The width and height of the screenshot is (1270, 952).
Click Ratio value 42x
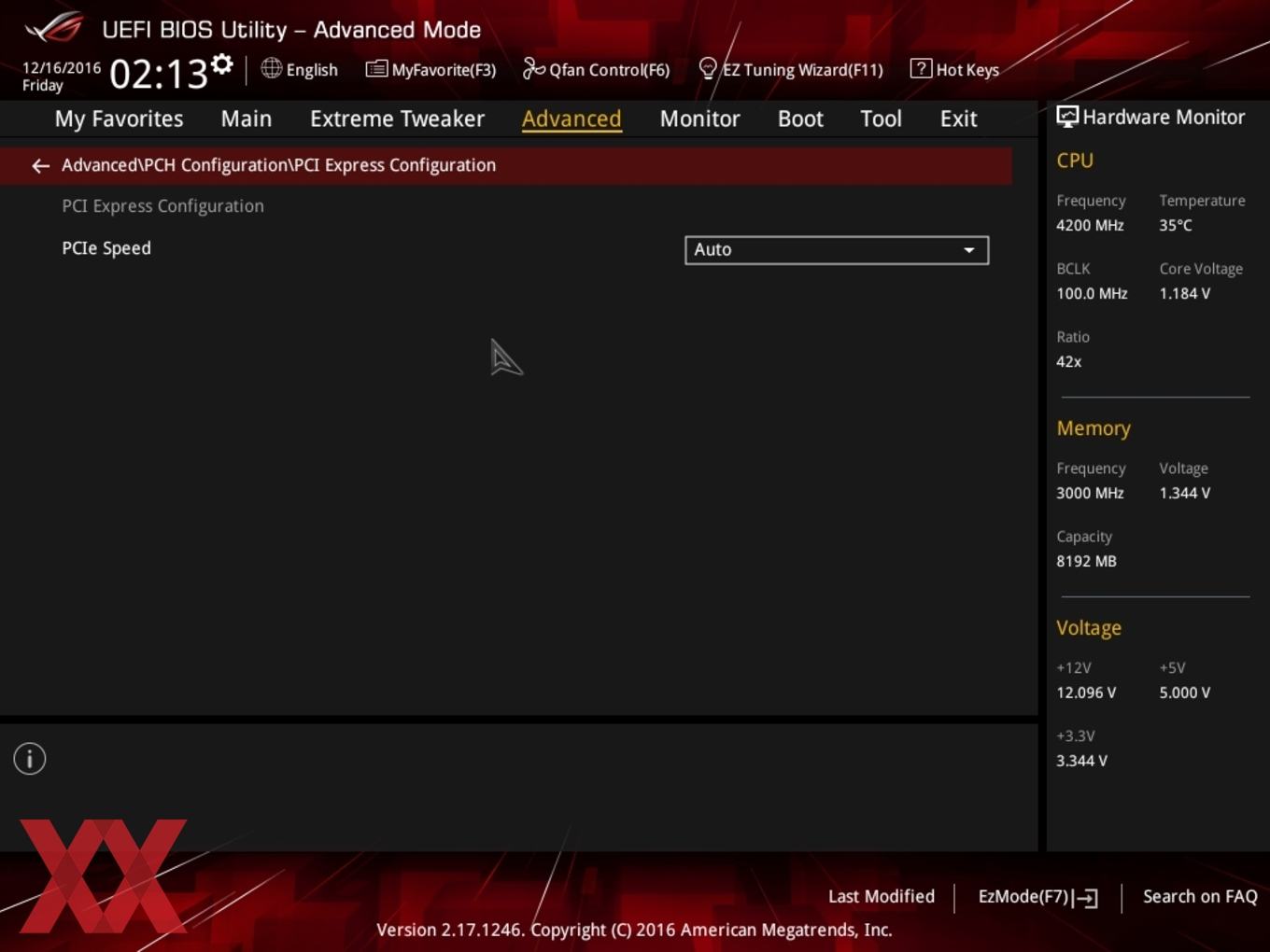tap(1069, 361)
